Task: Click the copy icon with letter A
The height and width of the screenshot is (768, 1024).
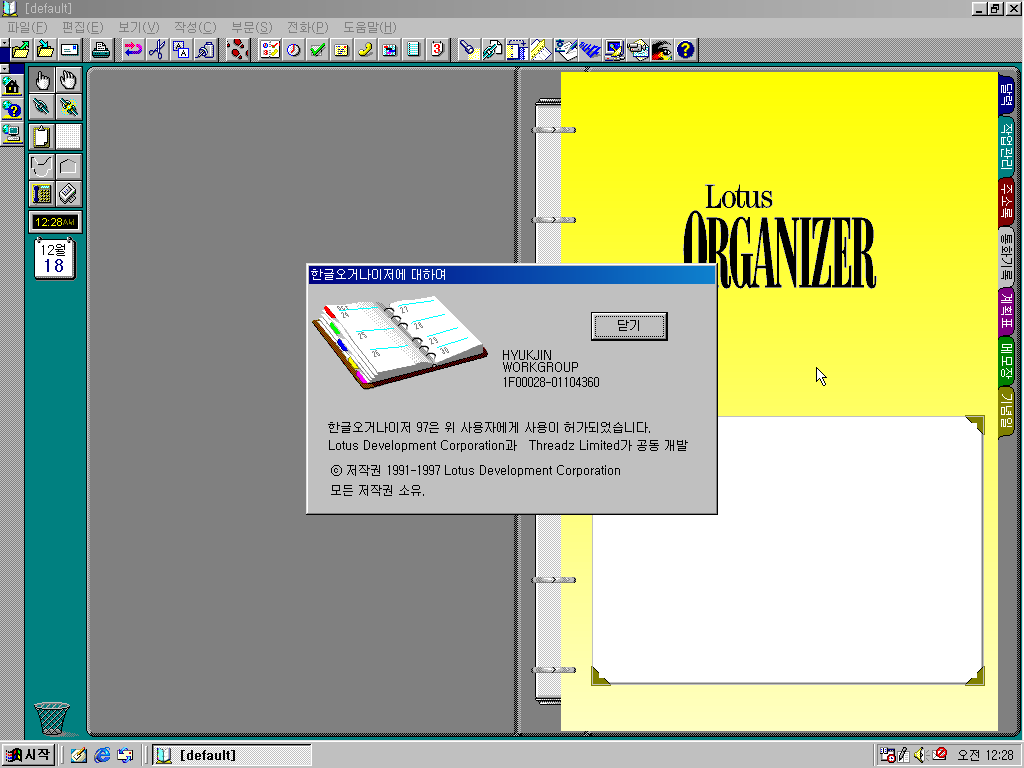Action: point(181,50)
